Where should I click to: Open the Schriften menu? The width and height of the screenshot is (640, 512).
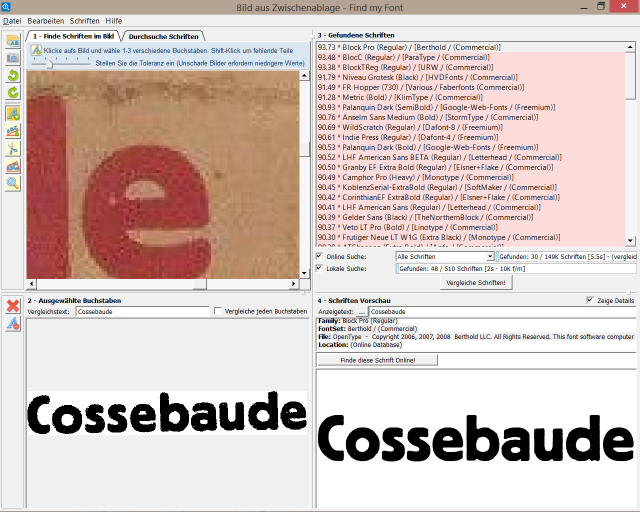point(84,21)
